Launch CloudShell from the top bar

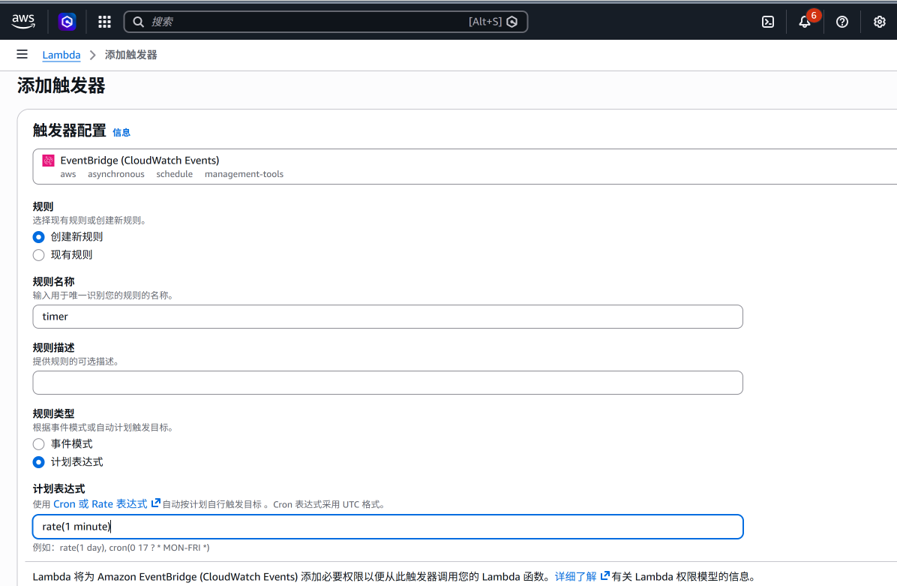768,22
